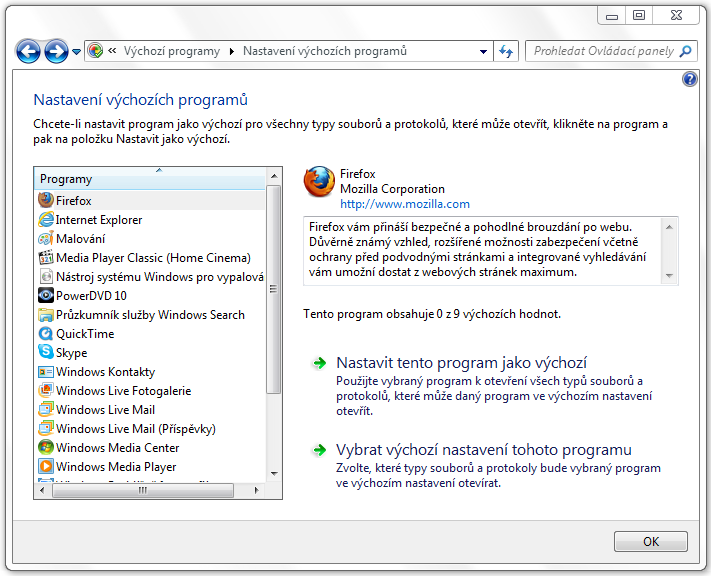The height and width of the screenshot is (576, 711).
Task: Go forward with the blue forward arrow
Action: (56, 51)
